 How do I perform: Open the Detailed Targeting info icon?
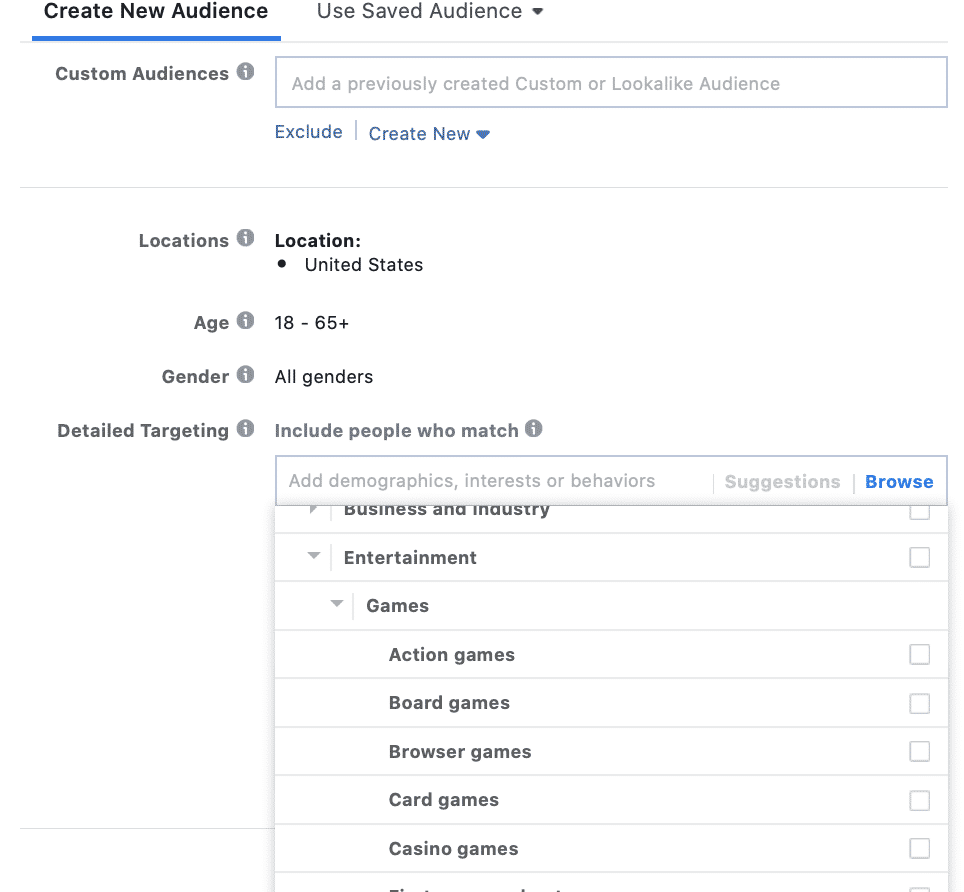[x=245, y=428]
